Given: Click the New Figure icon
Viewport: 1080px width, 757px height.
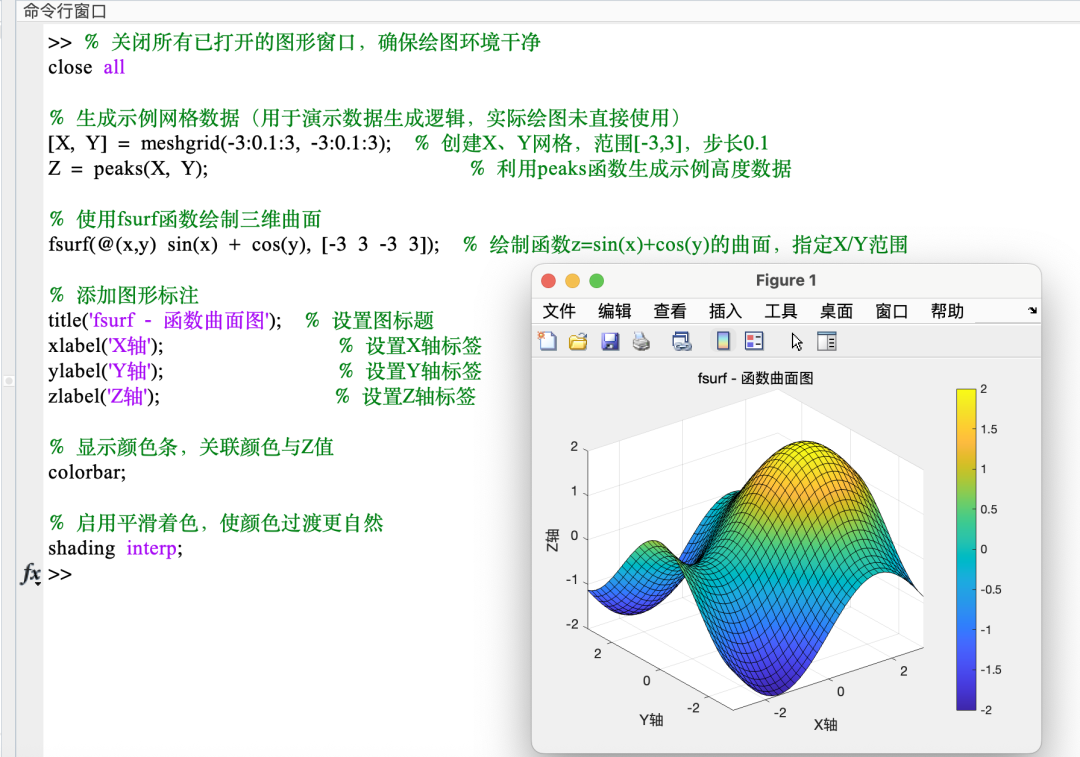Looking at the screenshot, I should [548, 341].
